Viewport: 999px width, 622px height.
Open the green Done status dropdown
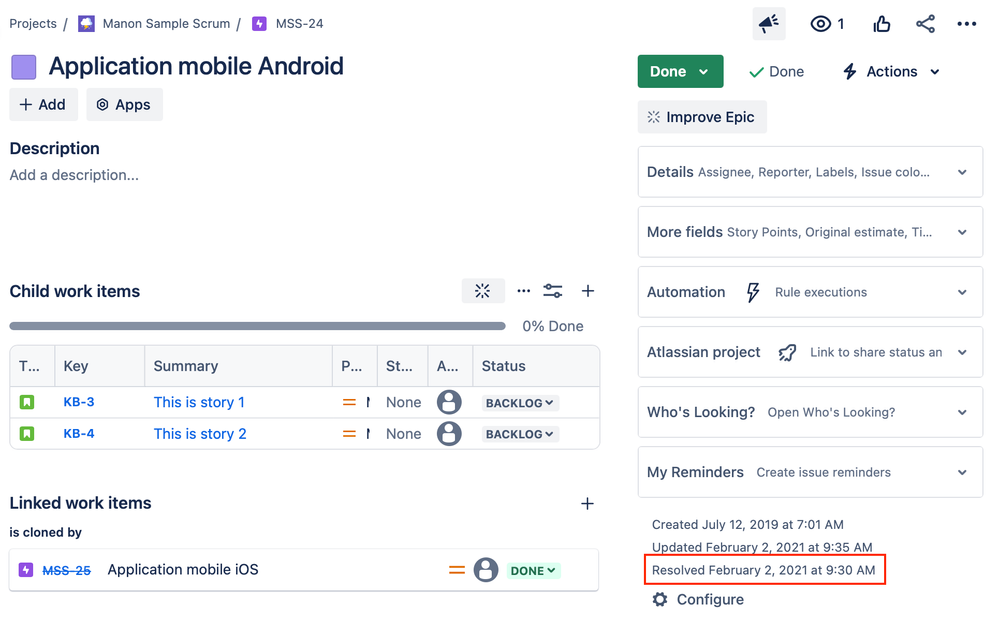click(680, 71)
